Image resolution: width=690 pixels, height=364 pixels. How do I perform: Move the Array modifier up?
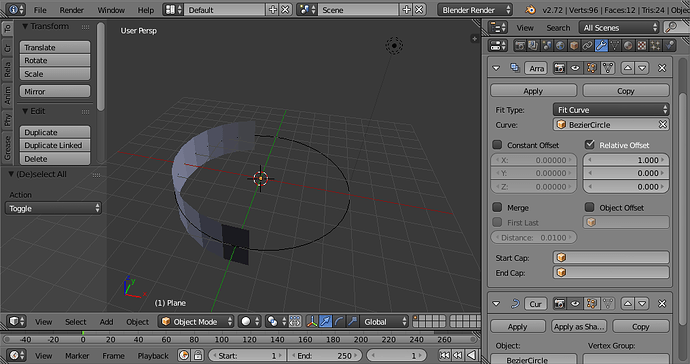click(628, 68)
